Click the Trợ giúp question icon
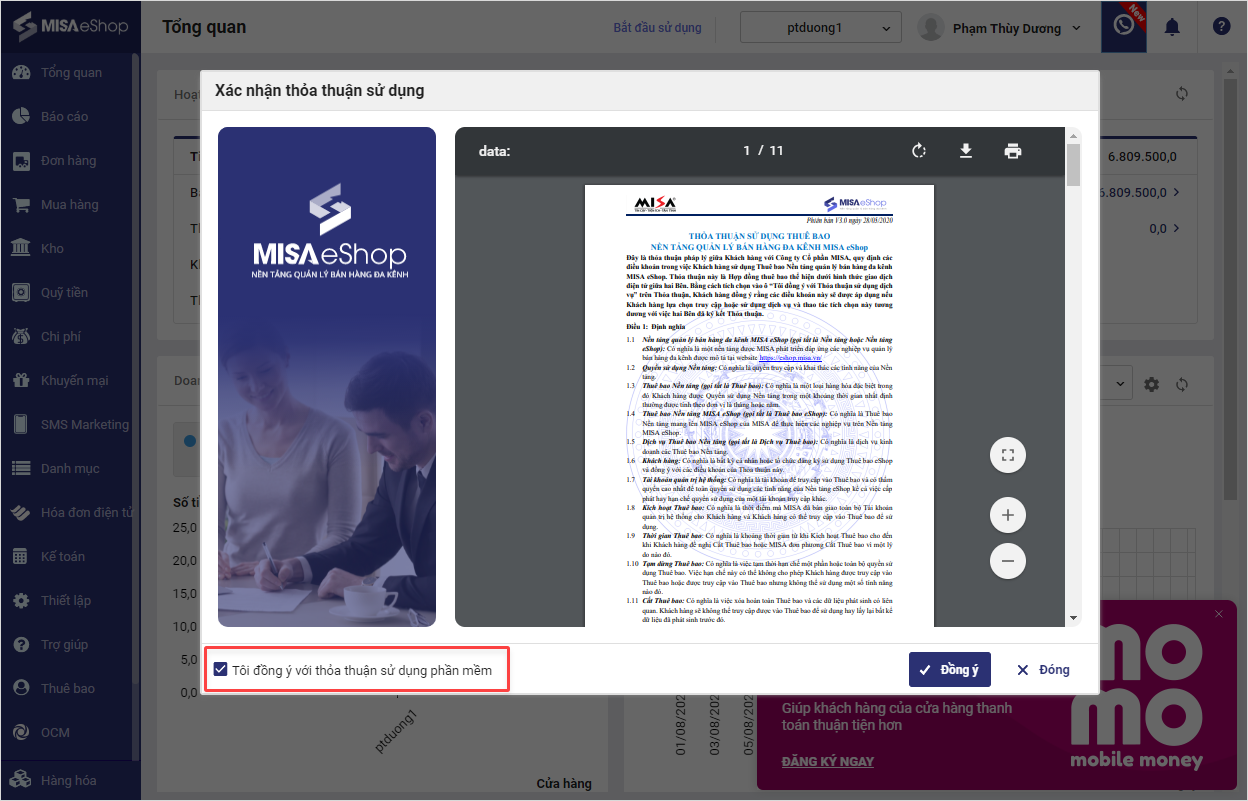1248x801 pixels. [20, 645]
